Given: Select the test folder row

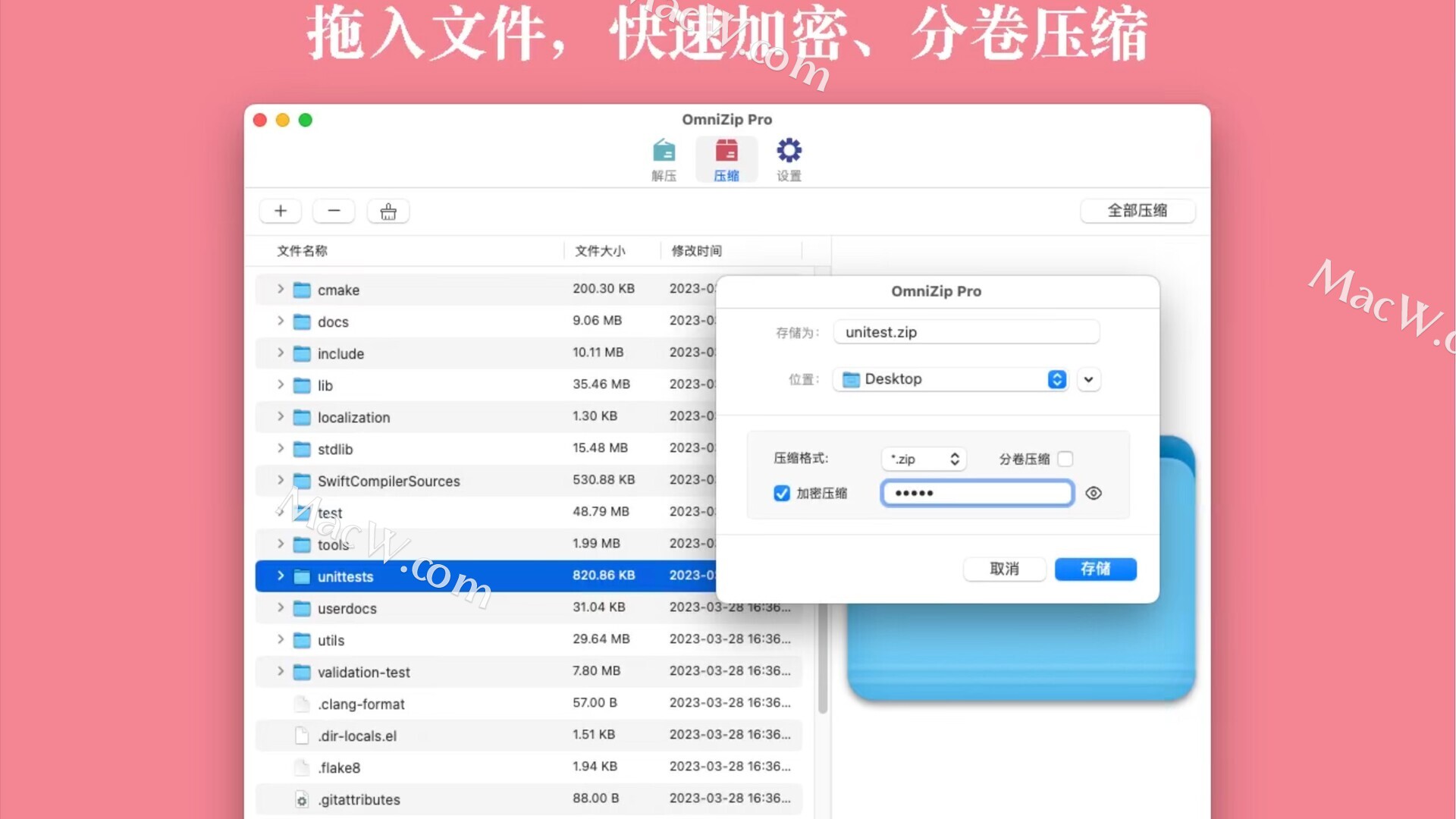Looking at the screenshot, I should (x=529, y=512).
